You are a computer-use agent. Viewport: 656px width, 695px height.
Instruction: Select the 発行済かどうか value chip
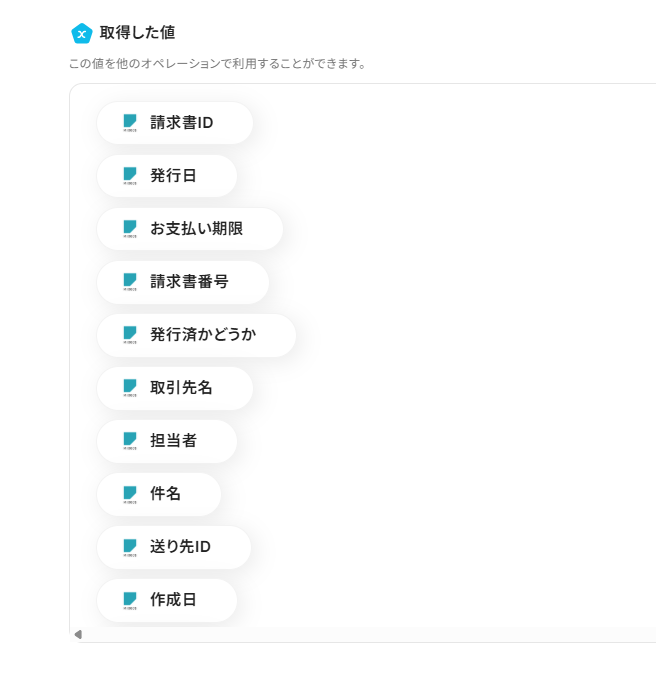[x=203, y=335]
